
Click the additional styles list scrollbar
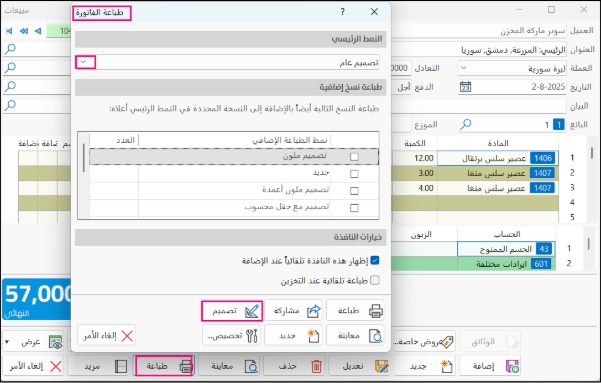(x=84, y=158)
